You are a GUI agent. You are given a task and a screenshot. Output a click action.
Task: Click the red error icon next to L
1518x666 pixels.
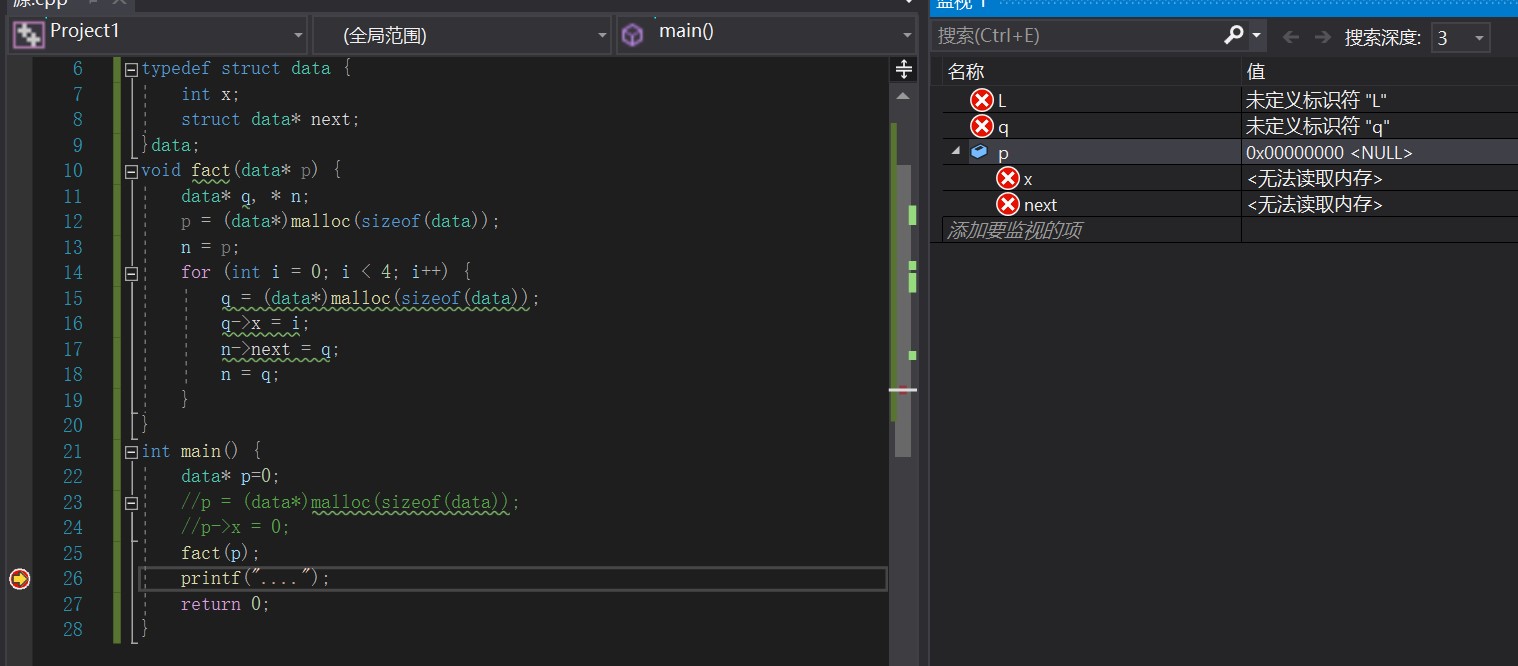[982, 100]
